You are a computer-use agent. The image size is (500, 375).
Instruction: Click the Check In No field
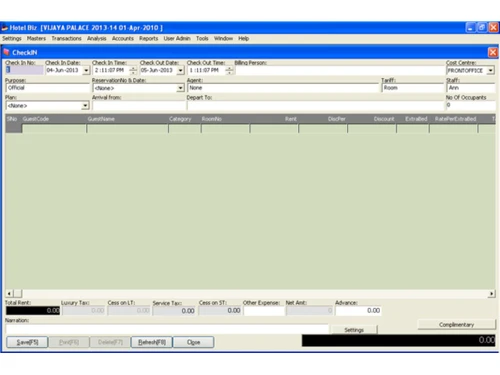24,70
